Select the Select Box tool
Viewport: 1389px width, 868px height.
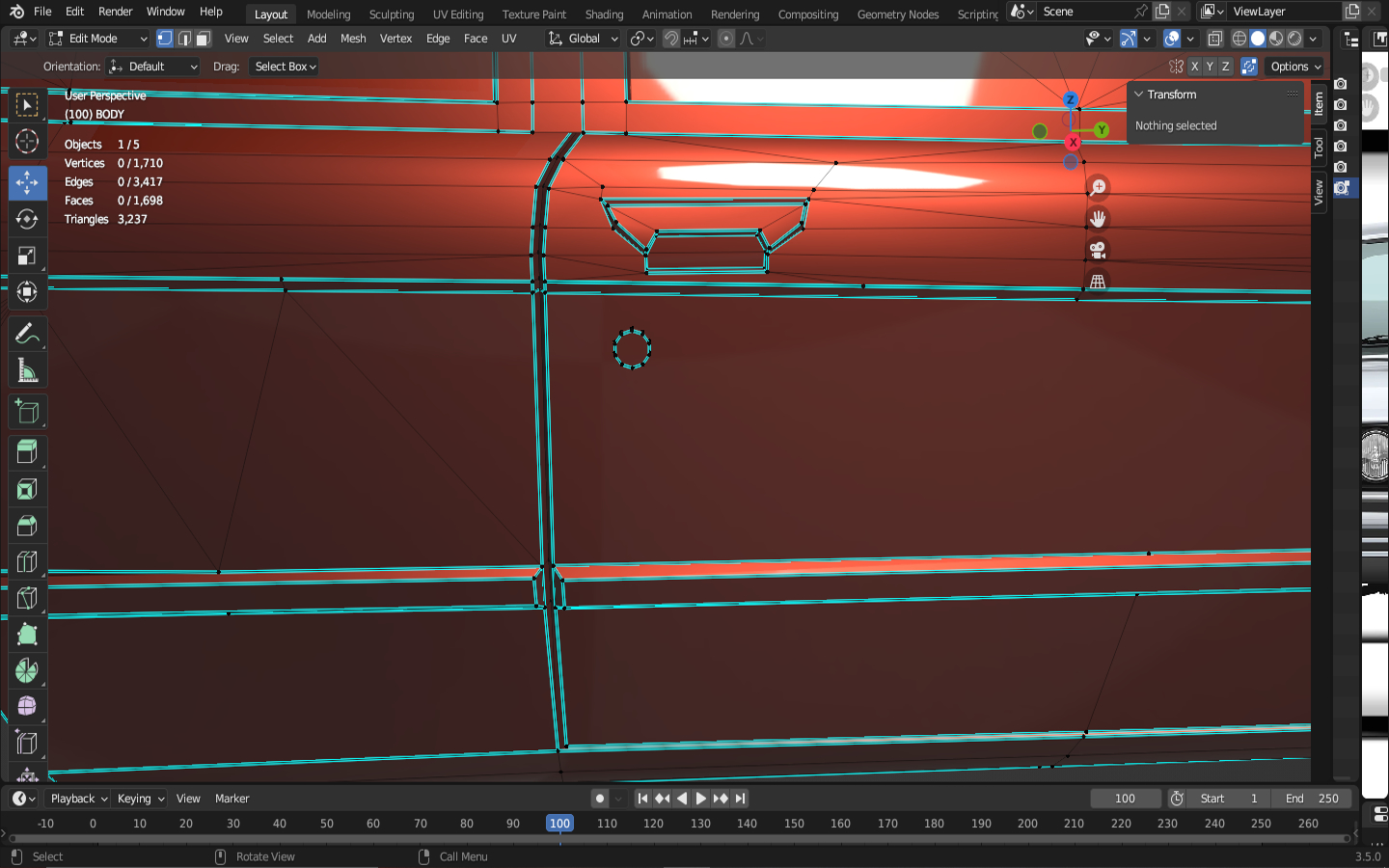pos(27,104)
